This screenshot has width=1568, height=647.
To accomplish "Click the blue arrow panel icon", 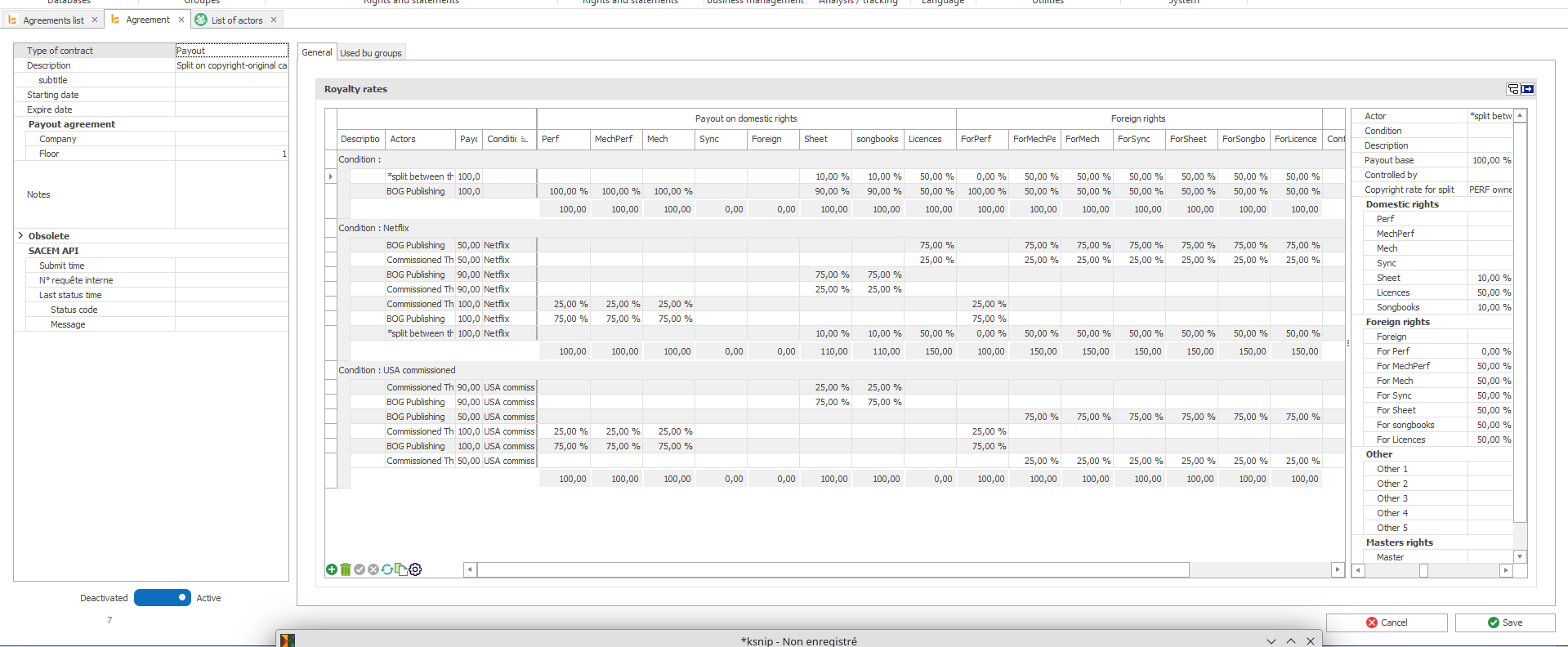I will pos(1528,89).
